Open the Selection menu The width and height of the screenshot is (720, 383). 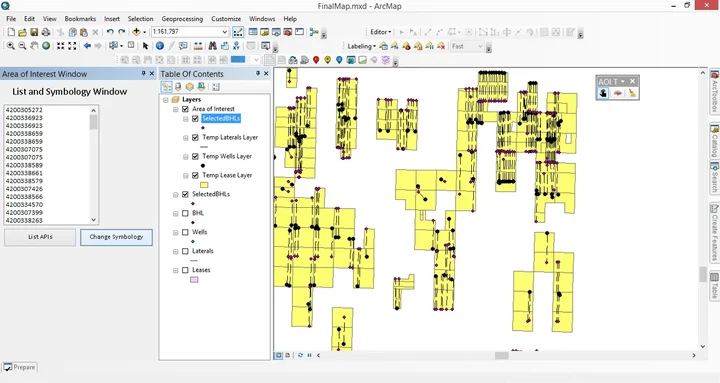coord(141,19)
